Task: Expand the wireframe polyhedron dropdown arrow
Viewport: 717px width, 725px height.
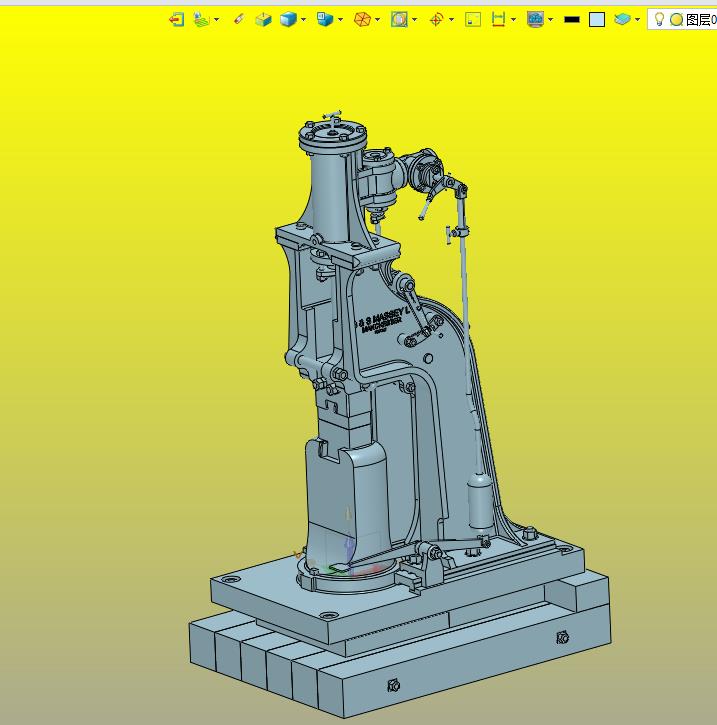Action: click(378, 20)
